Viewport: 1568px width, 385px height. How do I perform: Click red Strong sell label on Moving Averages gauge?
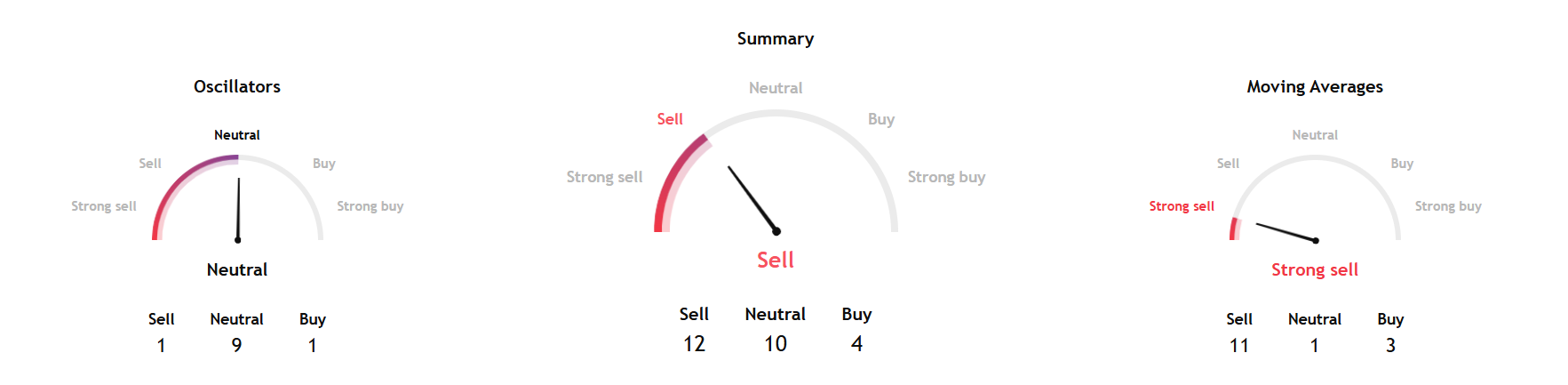click(1181, 206)
